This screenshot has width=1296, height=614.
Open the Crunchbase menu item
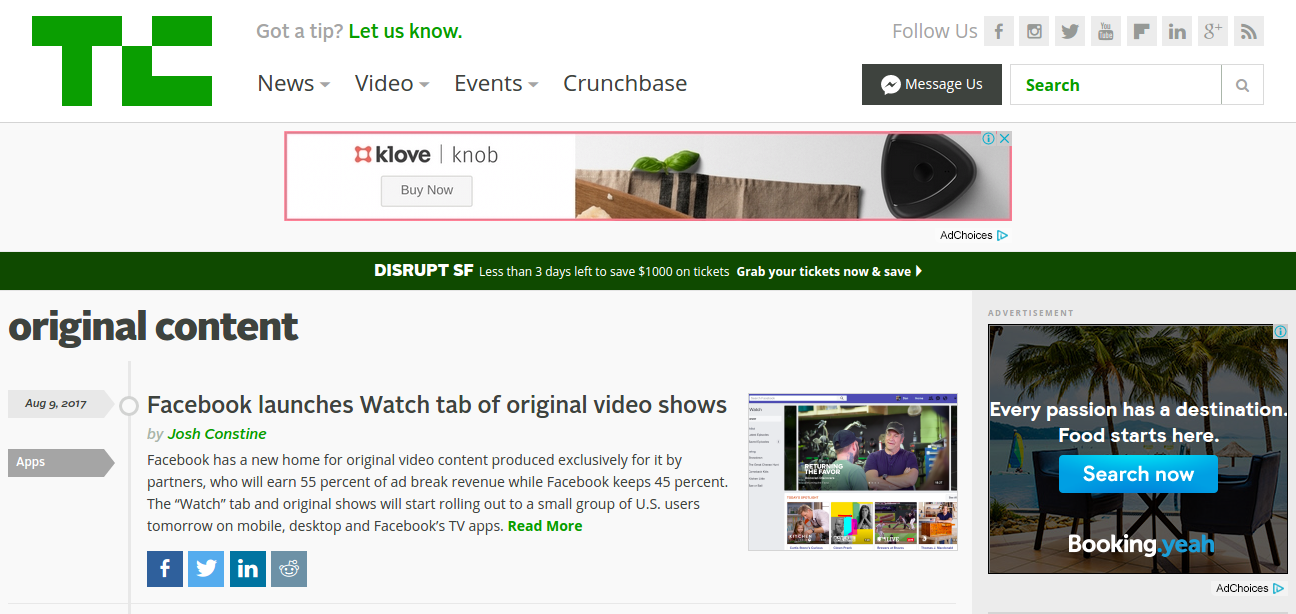coord(625,83)
